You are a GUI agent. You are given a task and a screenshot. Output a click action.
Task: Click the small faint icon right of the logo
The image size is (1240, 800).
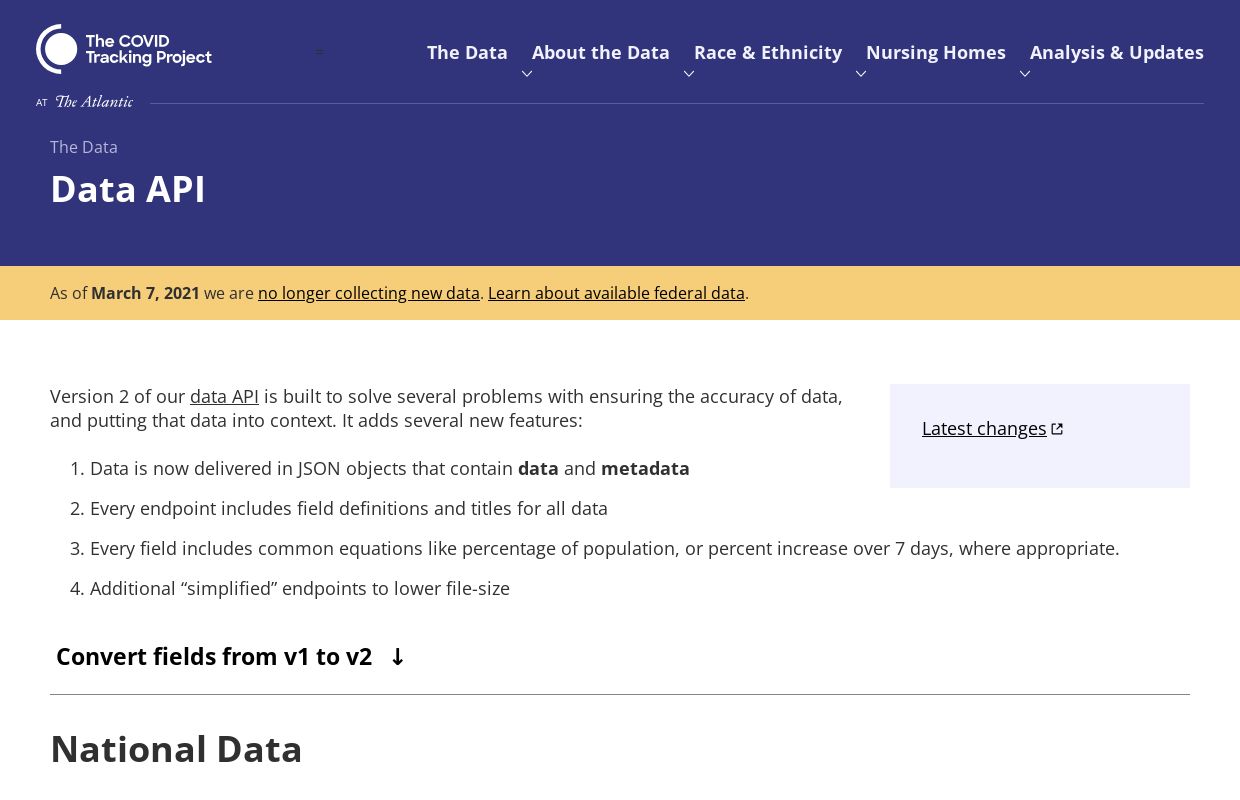319,51
